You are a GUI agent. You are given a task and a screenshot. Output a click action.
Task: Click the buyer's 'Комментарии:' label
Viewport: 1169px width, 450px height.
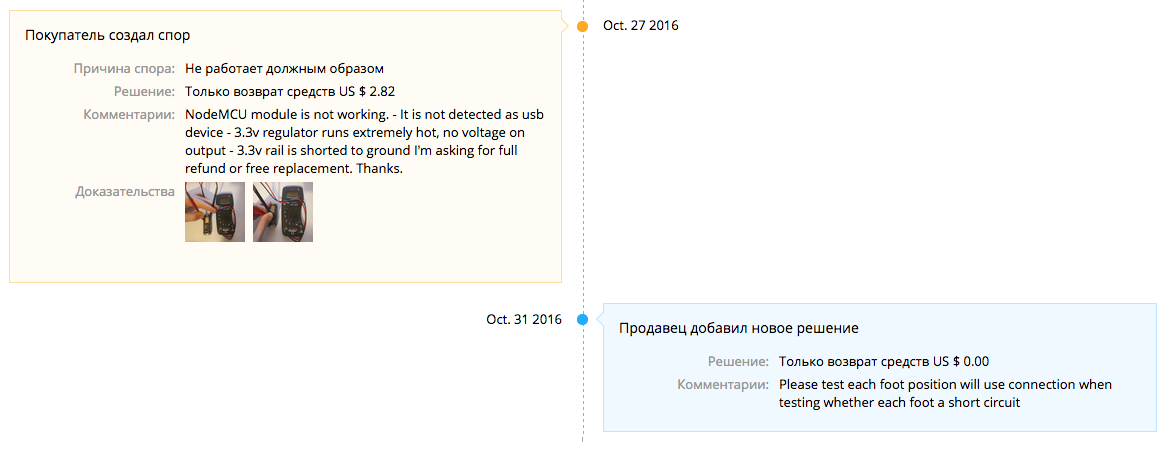coord(130,114)
